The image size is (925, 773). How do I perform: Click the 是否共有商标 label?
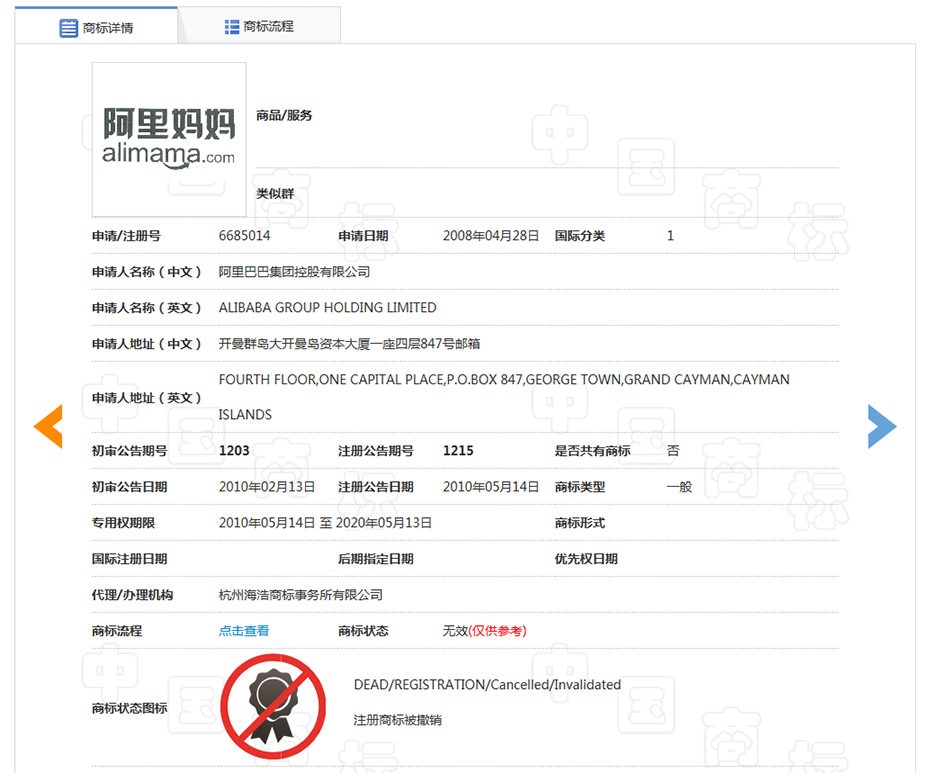592,451
